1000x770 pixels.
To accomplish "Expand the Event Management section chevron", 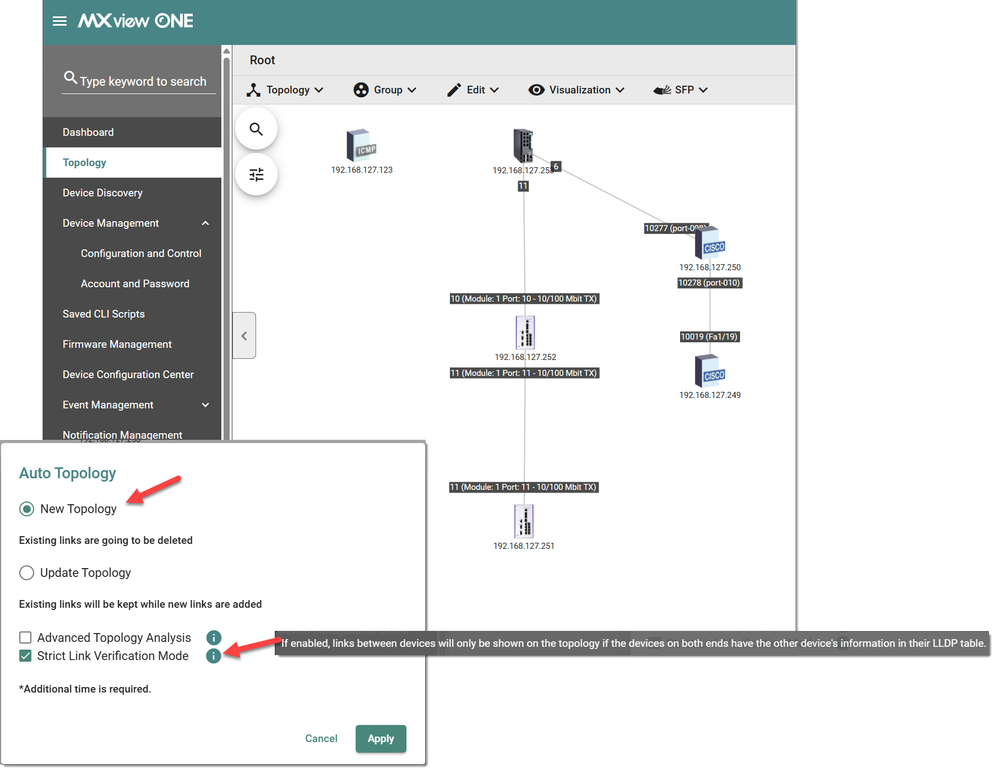I will point(205,405).
